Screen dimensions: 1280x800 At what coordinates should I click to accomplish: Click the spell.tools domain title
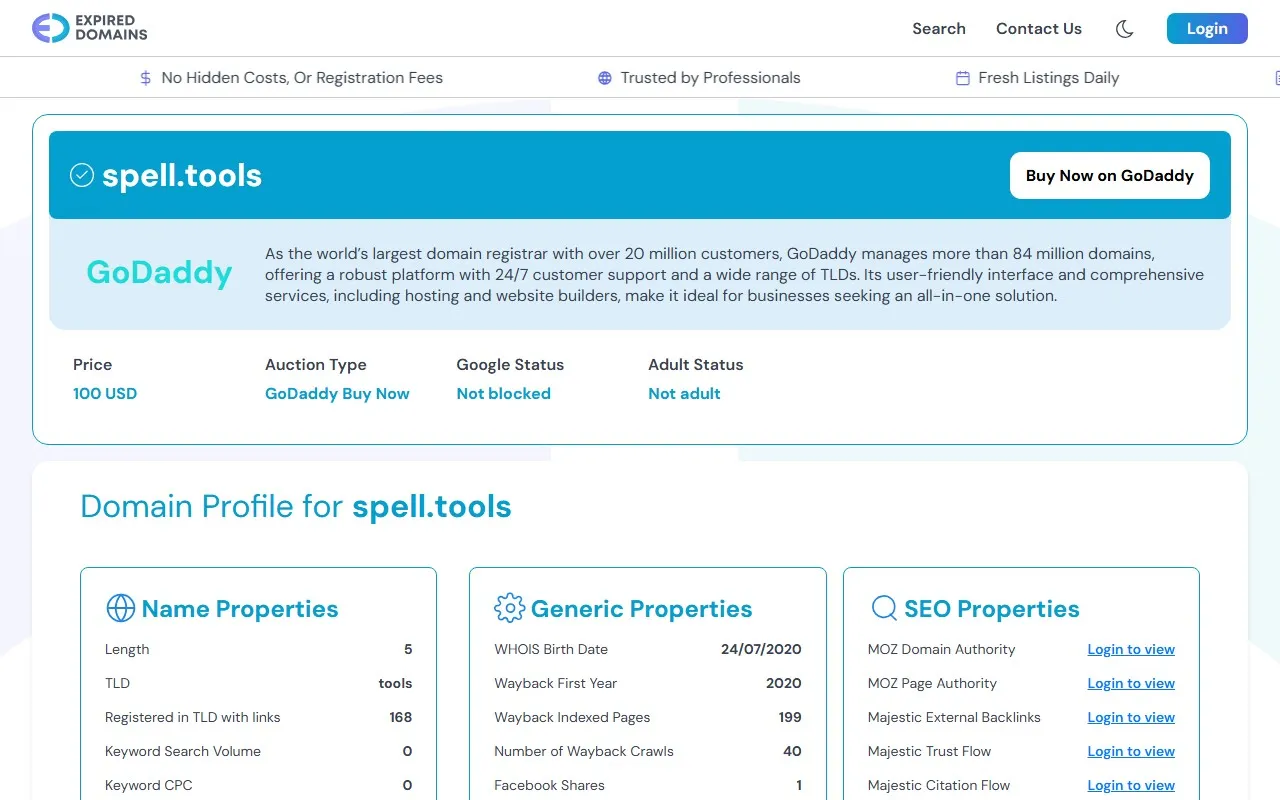[182, 175]
